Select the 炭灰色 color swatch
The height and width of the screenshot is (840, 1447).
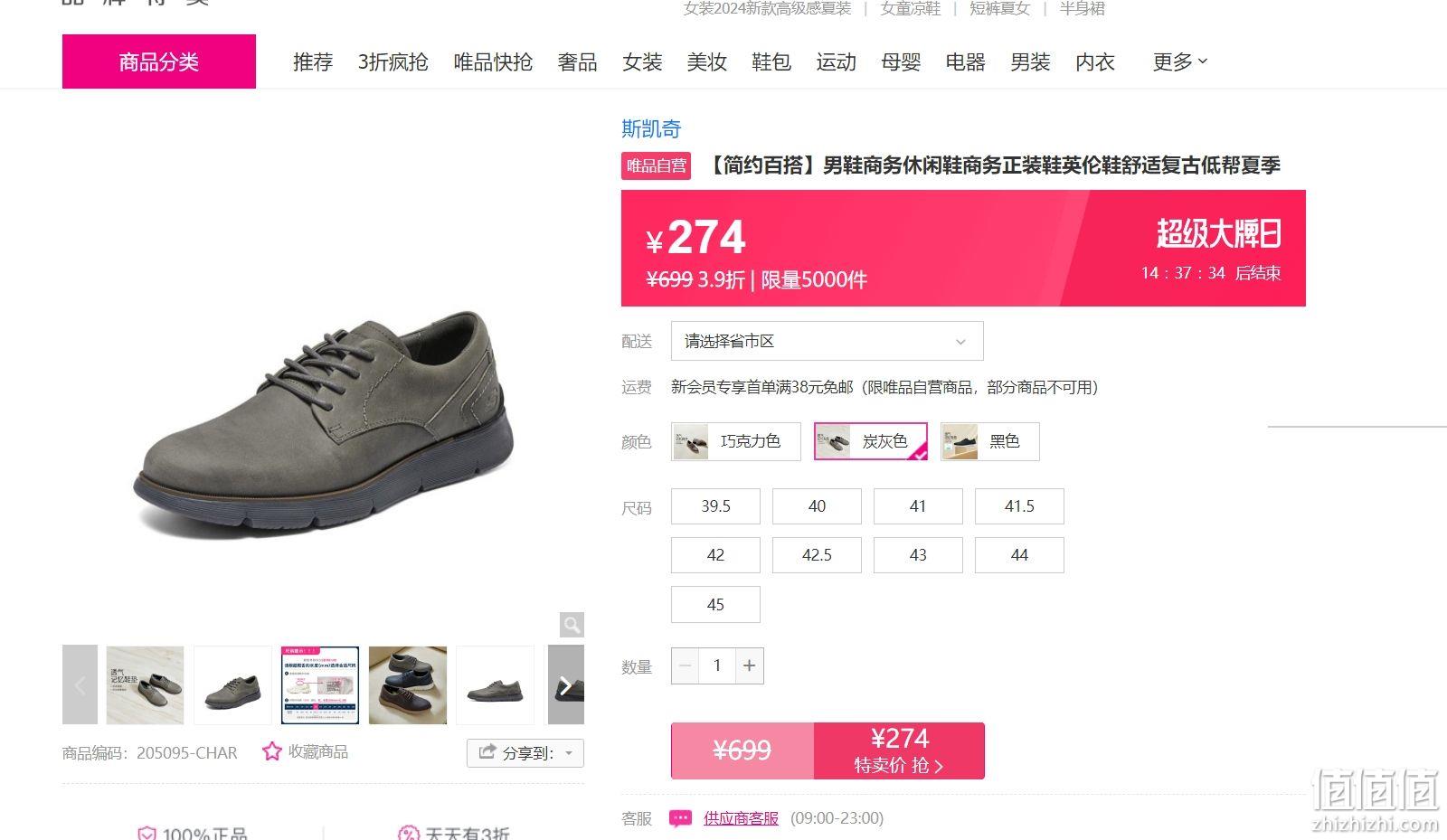click(x=870, y=441)
